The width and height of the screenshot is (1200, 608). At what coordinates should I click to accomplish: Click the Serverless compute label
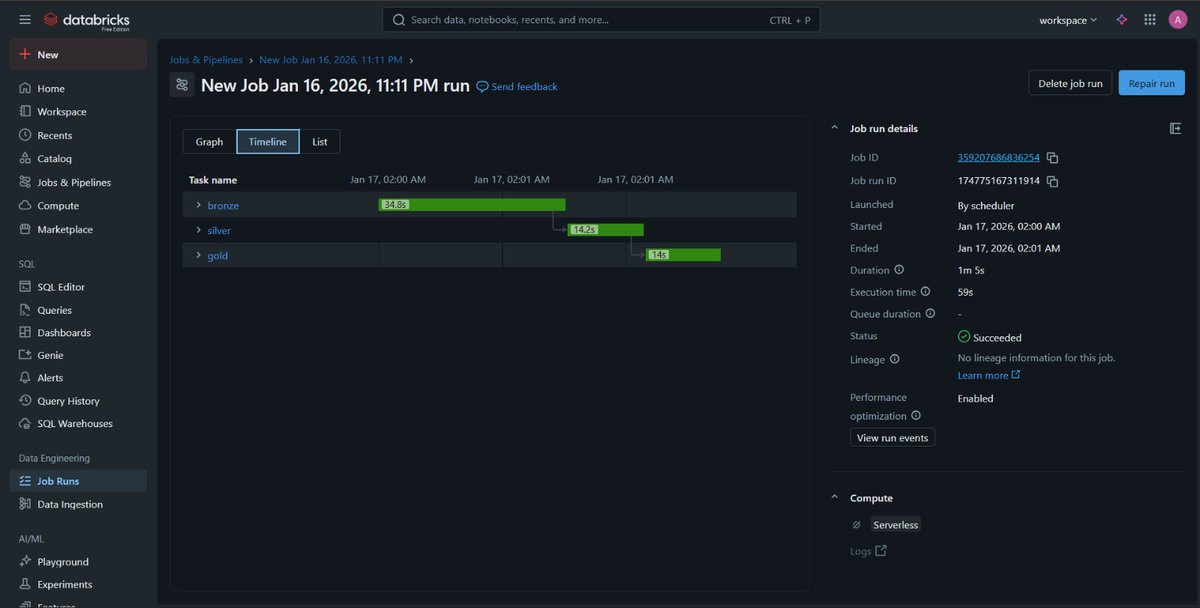(x=895, y=524)
